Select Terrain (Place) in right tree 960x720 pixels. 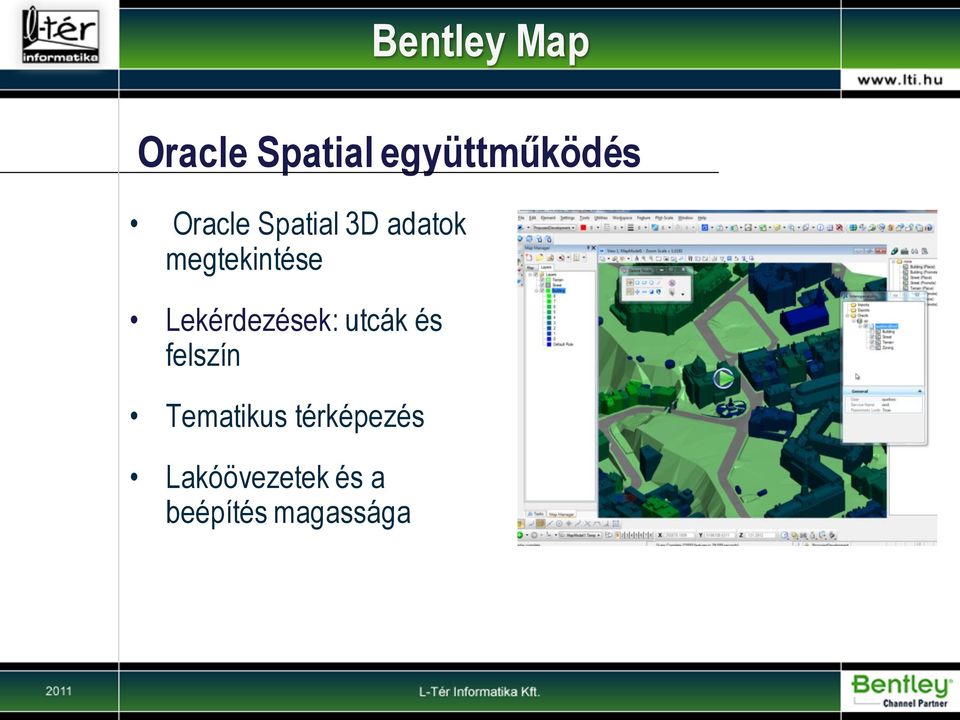(921, 288)
